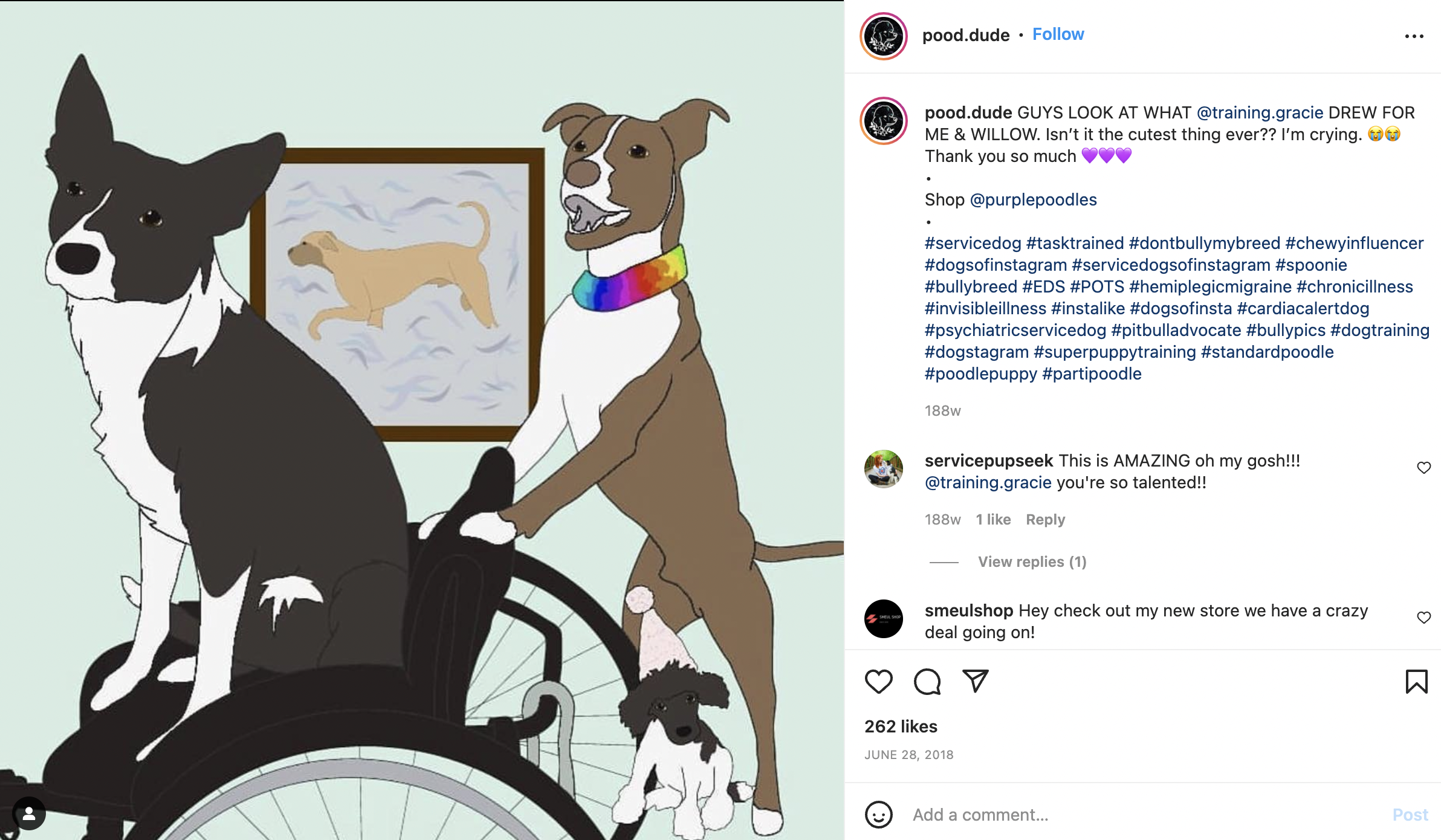Viewport: 1441px width, 840px height.
Task: Reply to servicepupseek's comment
Action: (1045, 520)
